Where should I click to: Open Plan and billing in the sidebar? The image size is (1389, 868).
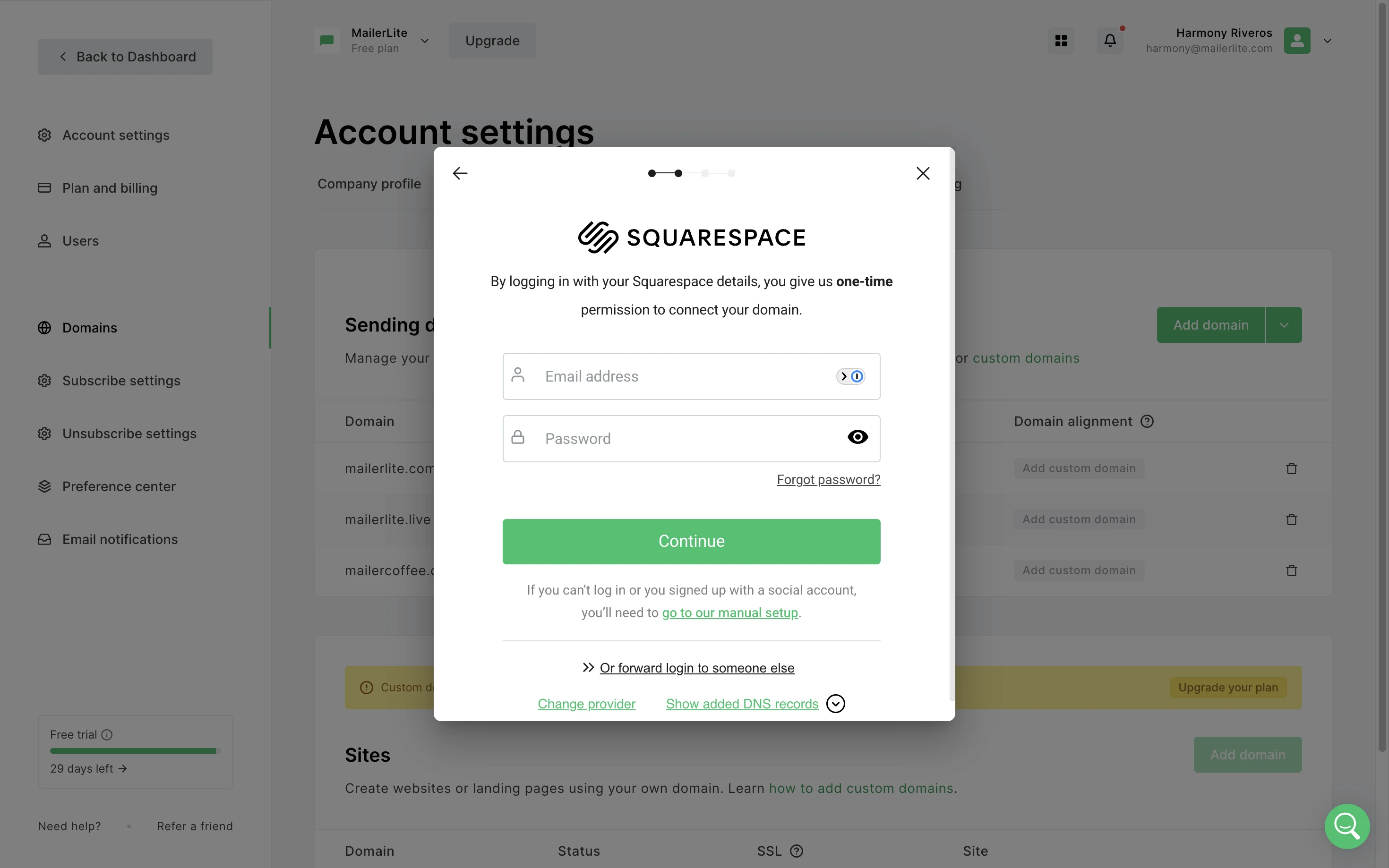click(x=110, y=188)
